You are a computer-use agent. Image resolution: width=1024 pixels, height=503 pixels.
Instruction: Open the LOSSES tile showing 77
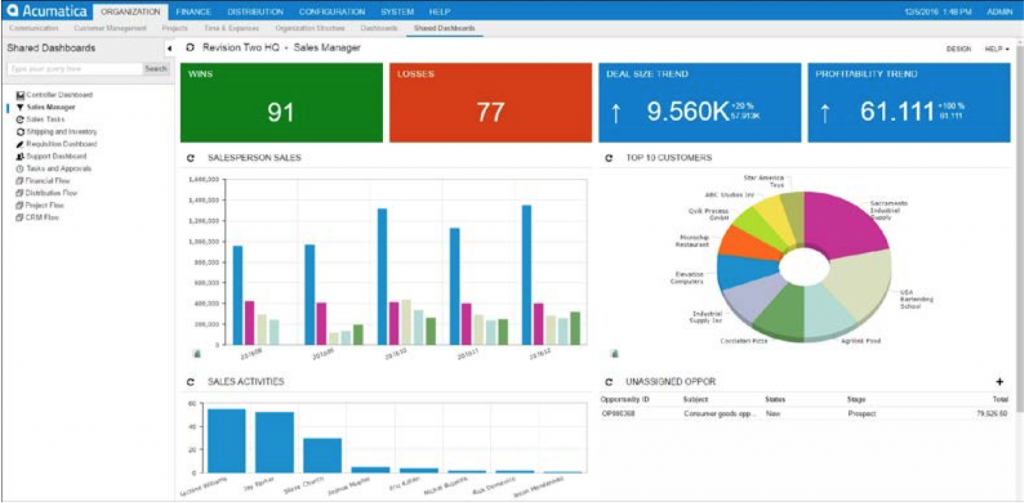[x=490, y=103]
